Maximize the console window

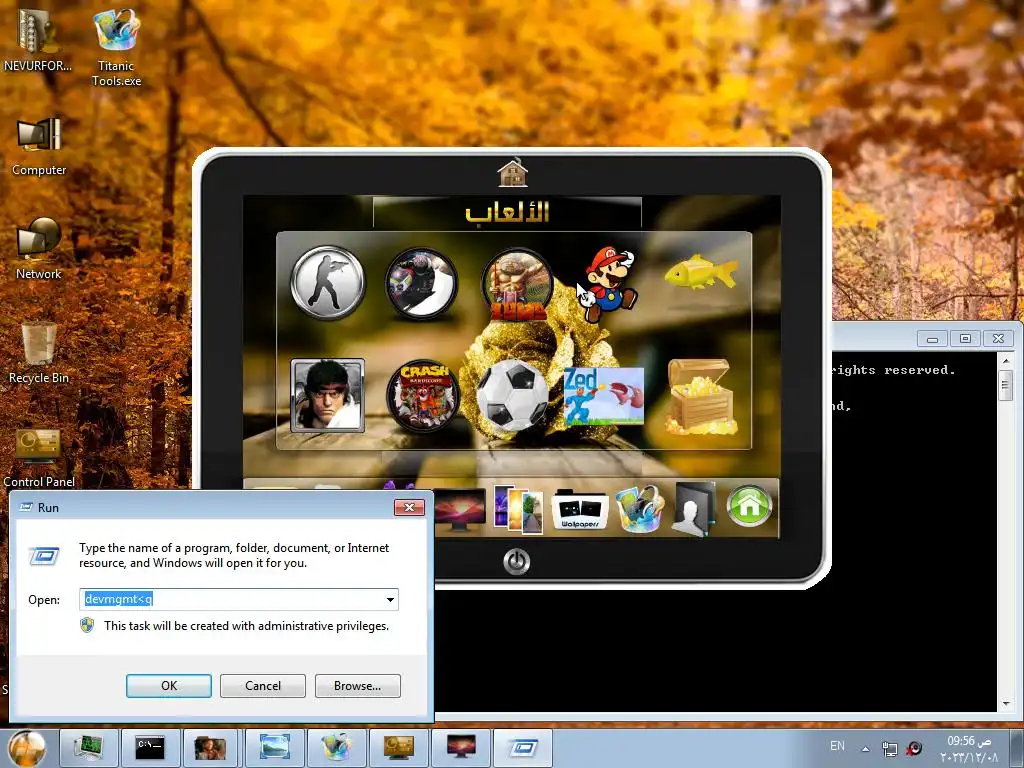pos(965,338)
